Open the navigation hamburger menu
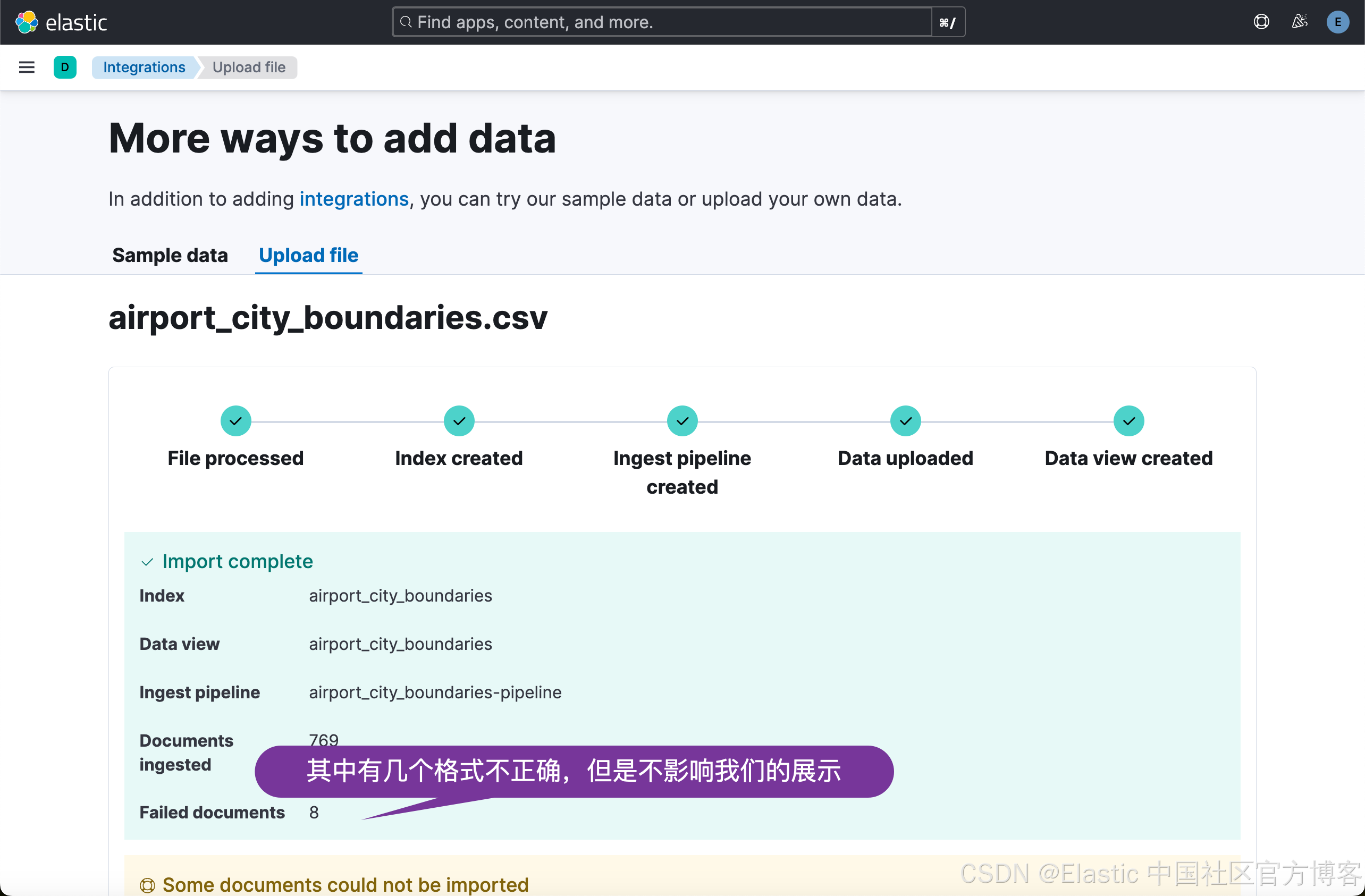This screenshot has width=1365, height=896. [27, 67]
